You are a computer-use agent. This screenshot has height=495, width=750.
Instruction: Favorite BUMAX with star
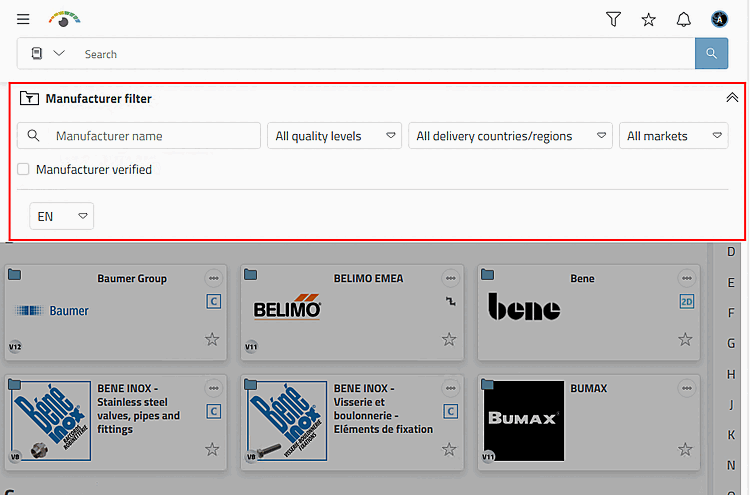685,449
